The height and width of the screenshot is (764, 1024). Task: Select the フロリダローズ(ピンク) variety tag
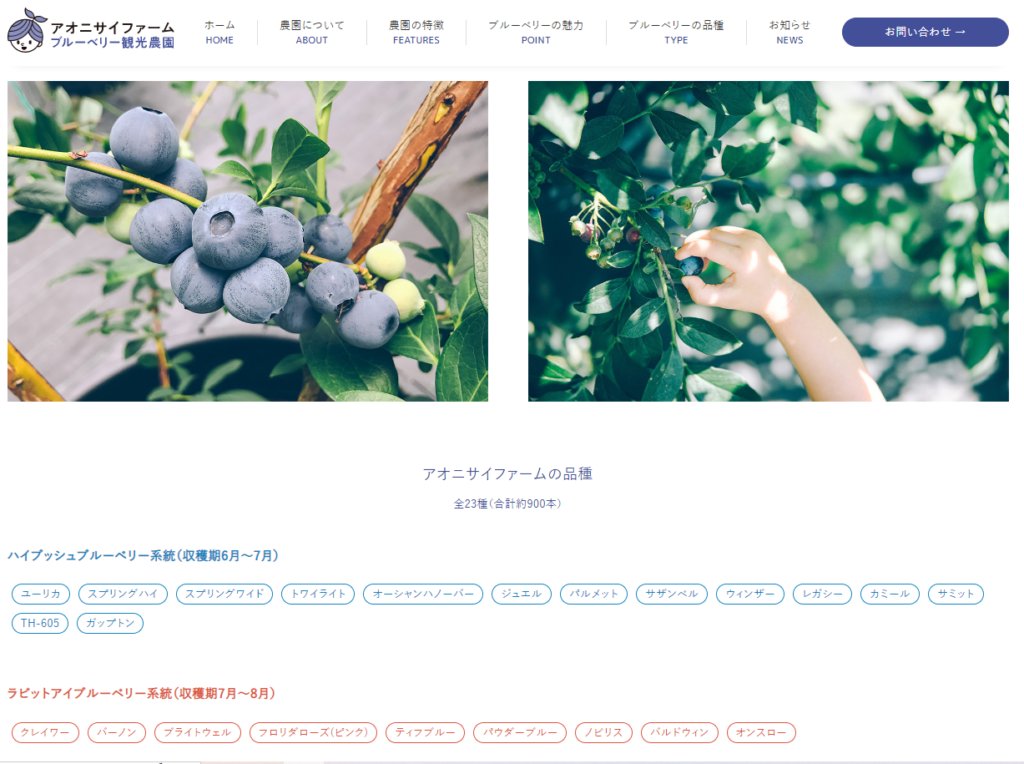[313, 732]
